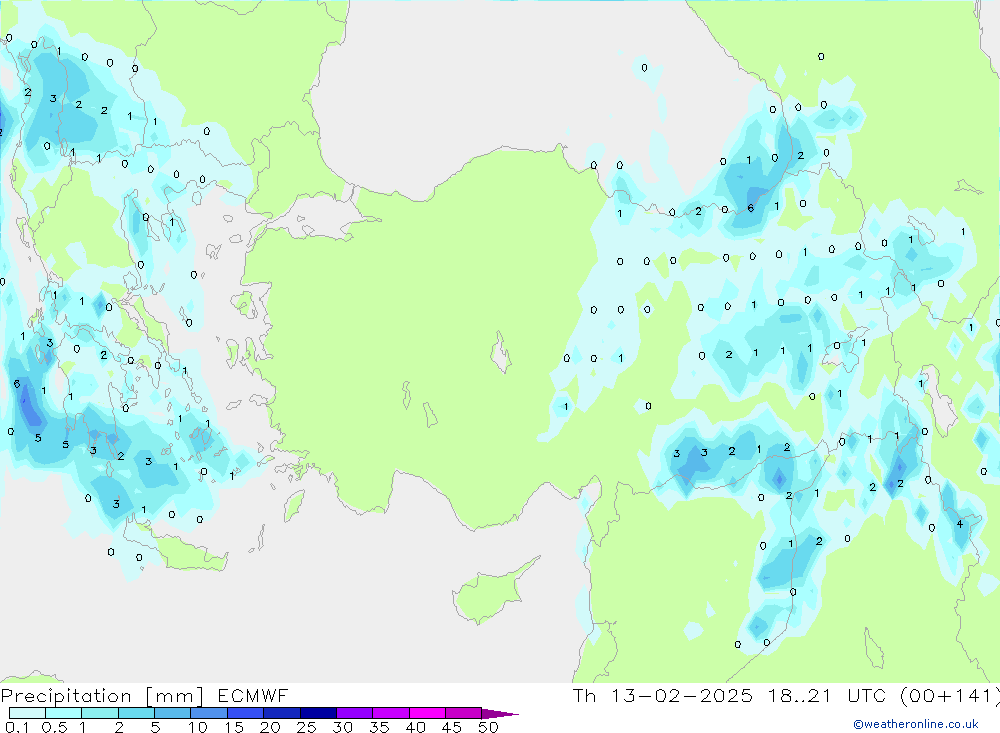Click the "Th 13-02-2025" date text
Image resolution: width=1000 pixels, height=733 pixels.
[663, 695]
